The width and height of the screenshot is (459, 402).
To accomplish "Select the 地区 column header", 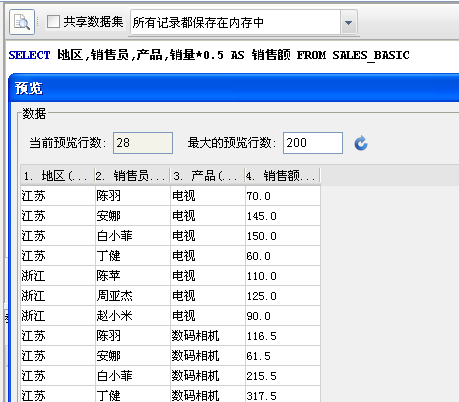I will [58, 176].
